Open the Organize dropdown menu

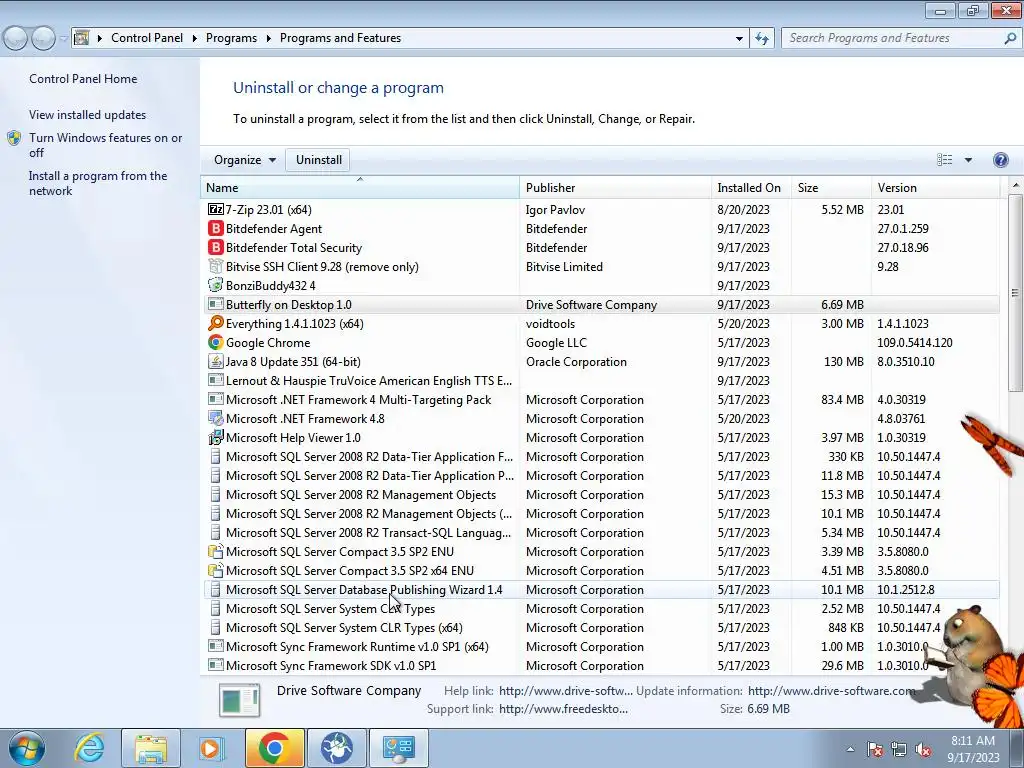245,160
